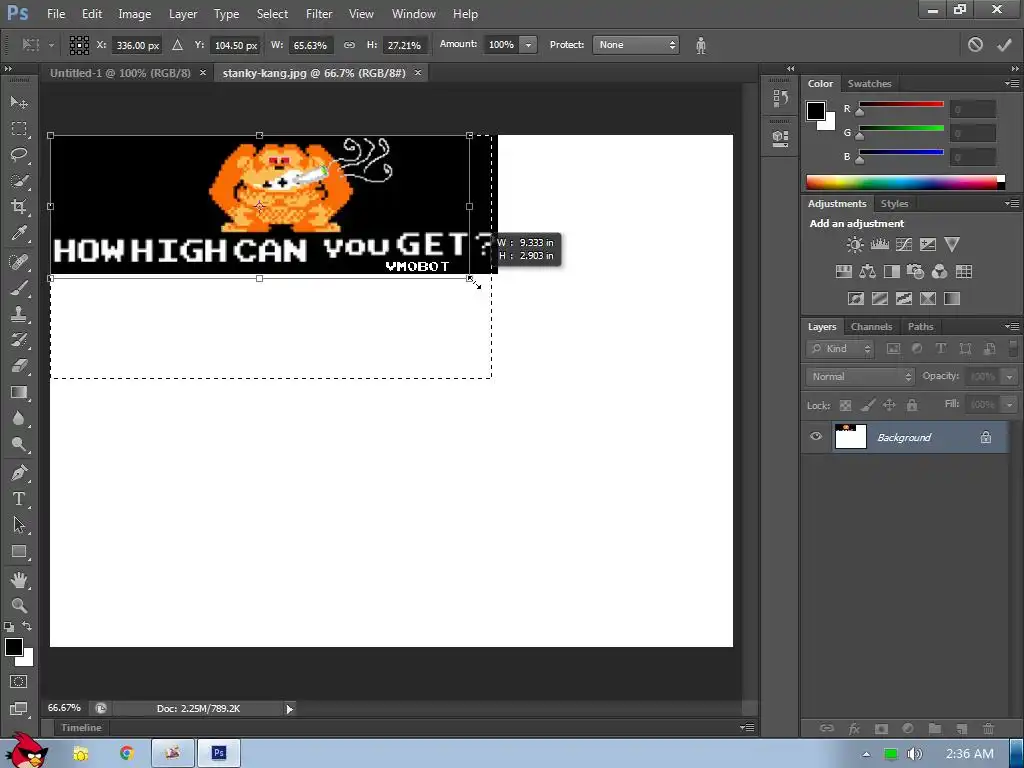Select the Quick Selection tool
The height and width of the screenshot is (768, 1024).
18,181
